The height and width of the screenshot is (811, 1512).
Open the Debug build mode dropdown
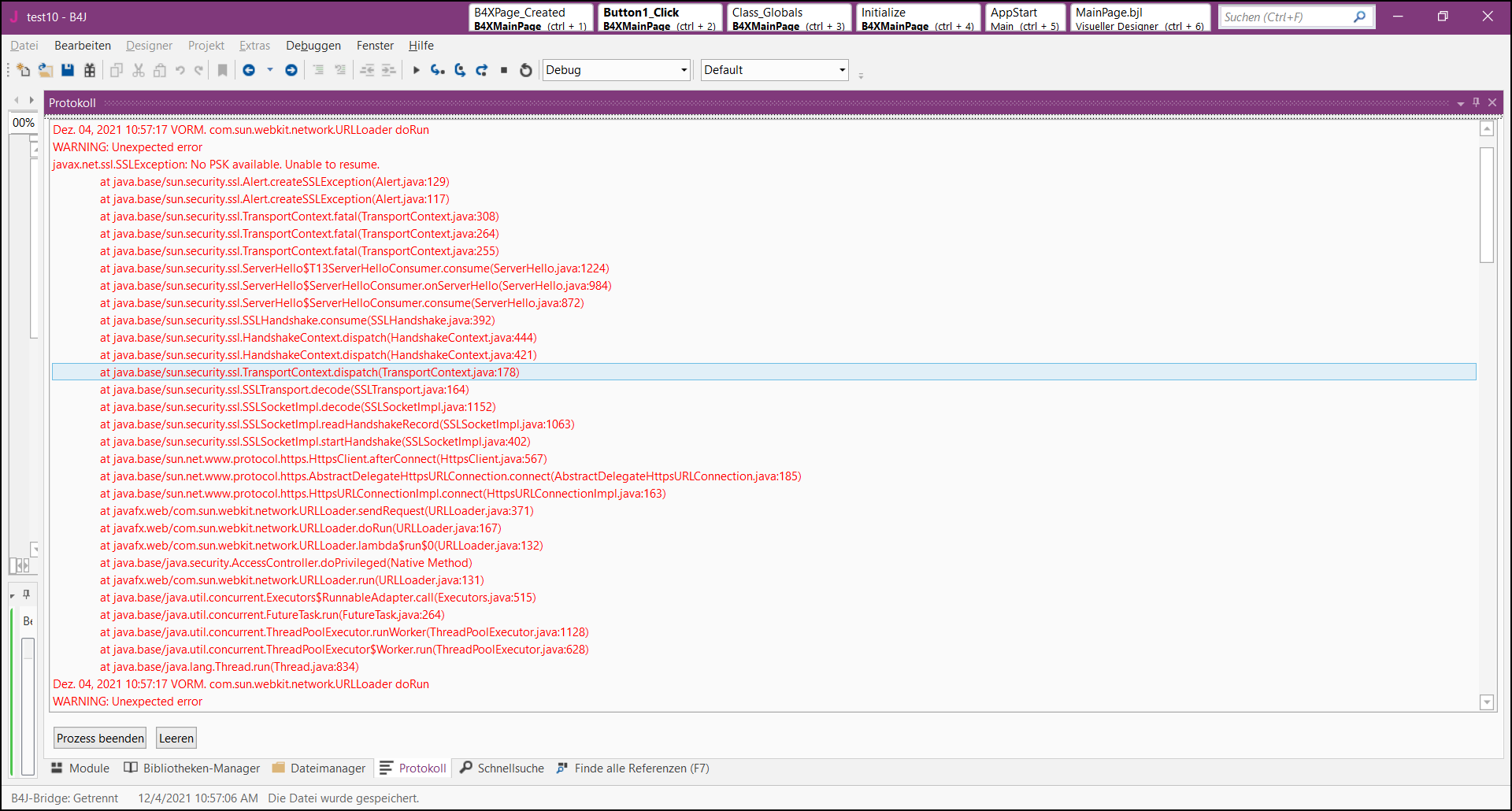pyautogui.click(x=617, y=70)
